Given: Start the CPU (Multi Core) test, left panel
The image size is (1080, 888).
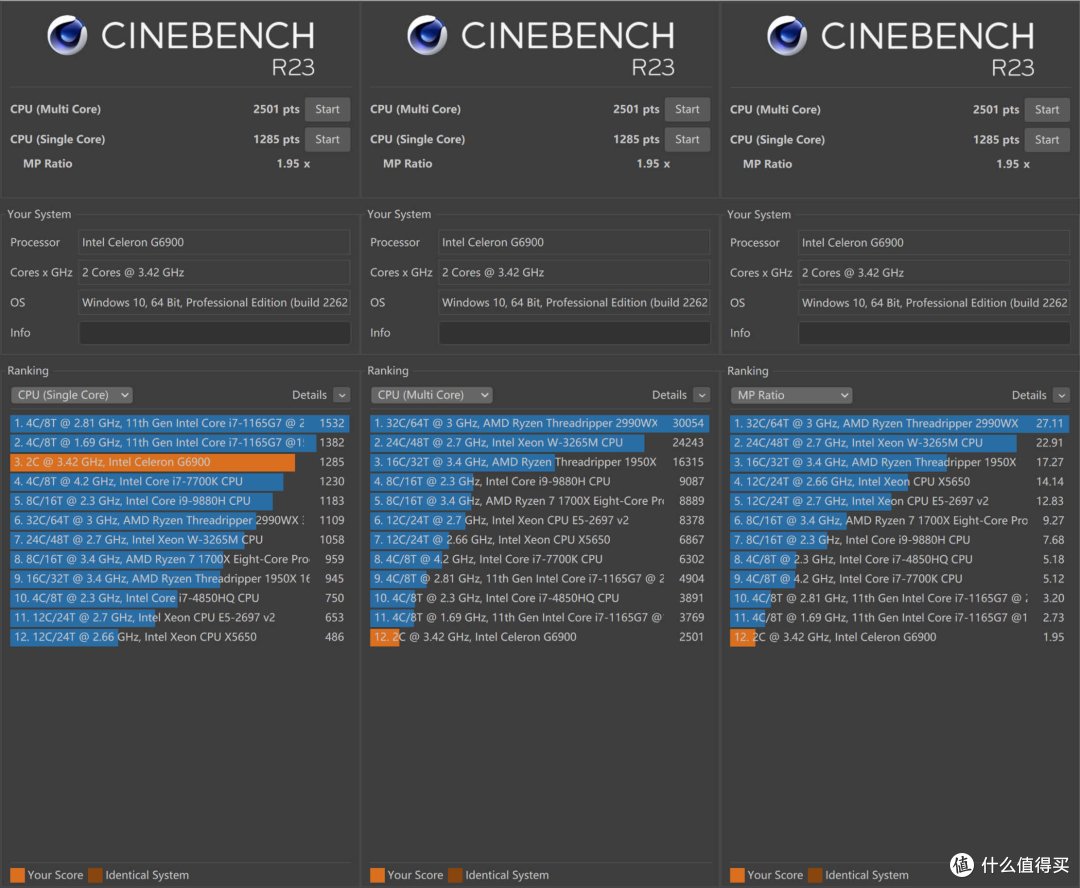Looking at the screenshot, I should (x=327, y=109).
